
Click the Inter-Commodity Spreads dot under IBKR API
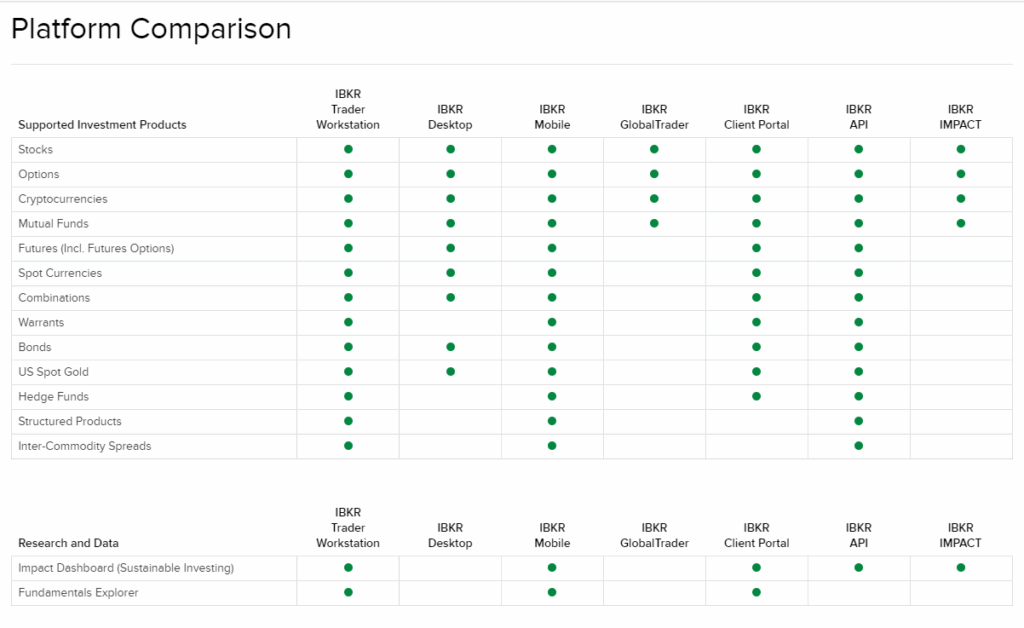click(858, 446)
